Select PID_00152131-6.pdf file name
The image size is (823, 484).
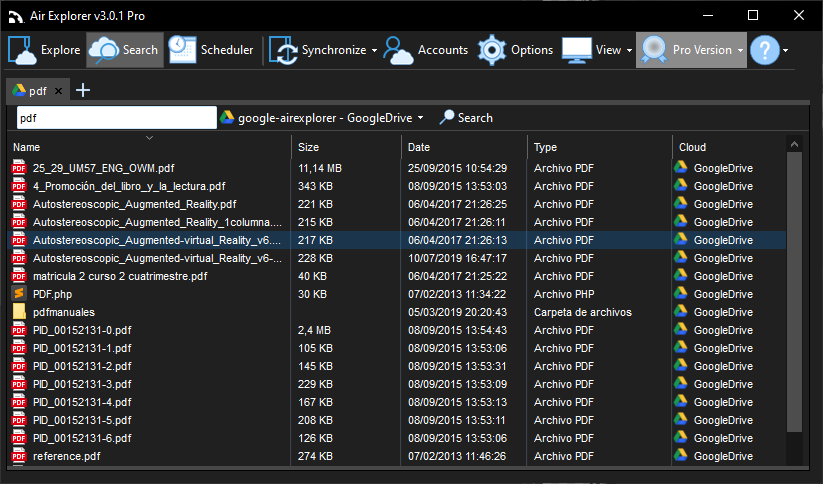(x=82, y=438)
